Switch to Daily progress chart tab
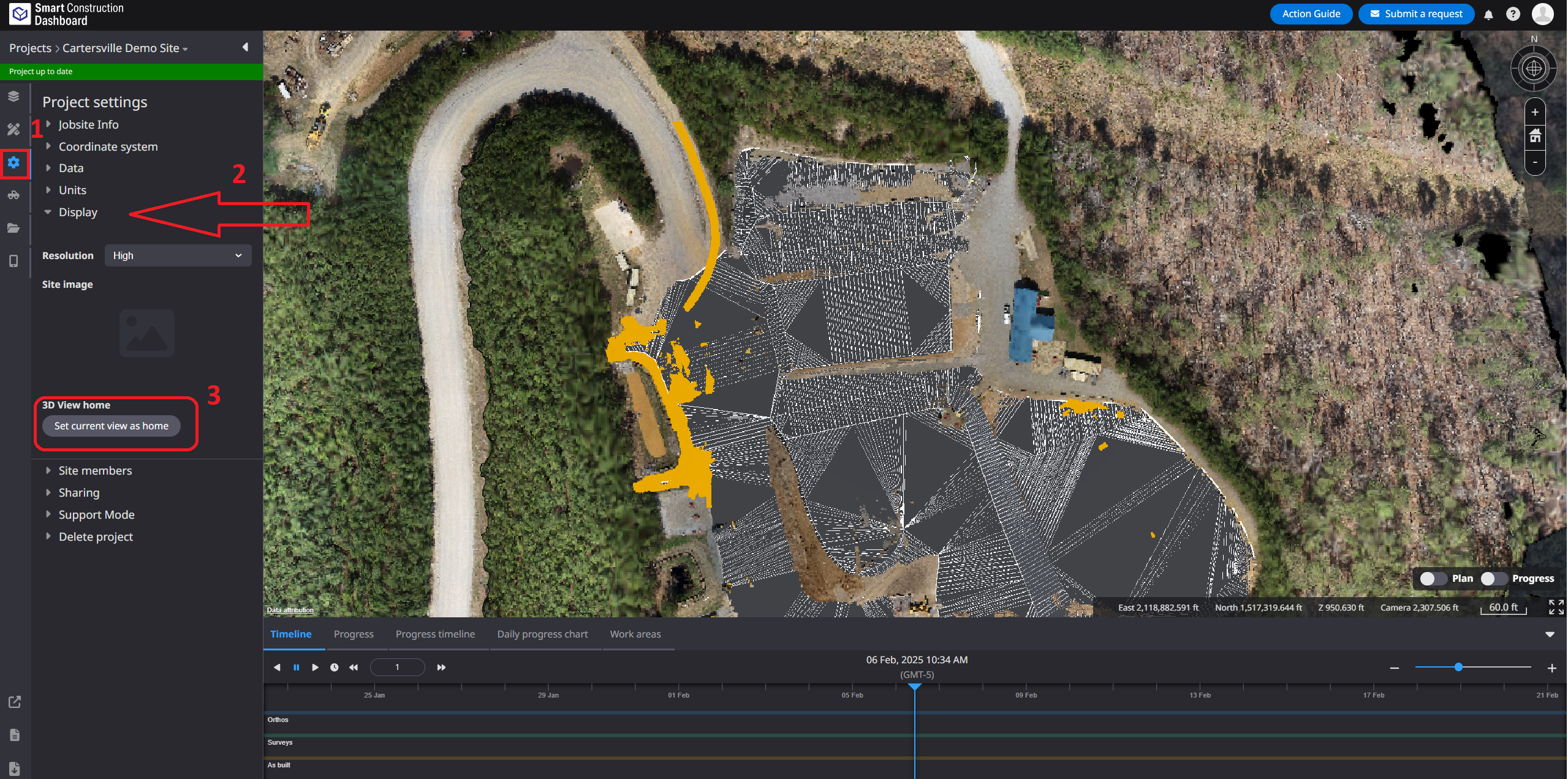The width and height of the screenshot is (1568, 779). 542,634
